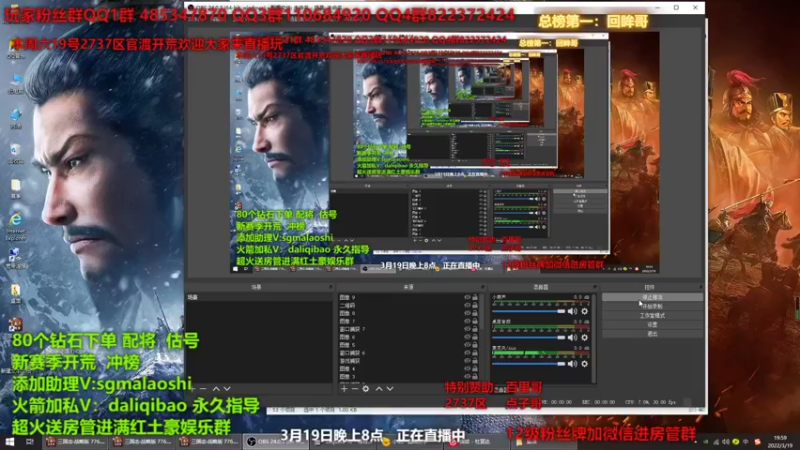The width and height of the screenshot is (800, 450).
Task: Enable 工作室模式 studio mode
Action: point(652,315)
